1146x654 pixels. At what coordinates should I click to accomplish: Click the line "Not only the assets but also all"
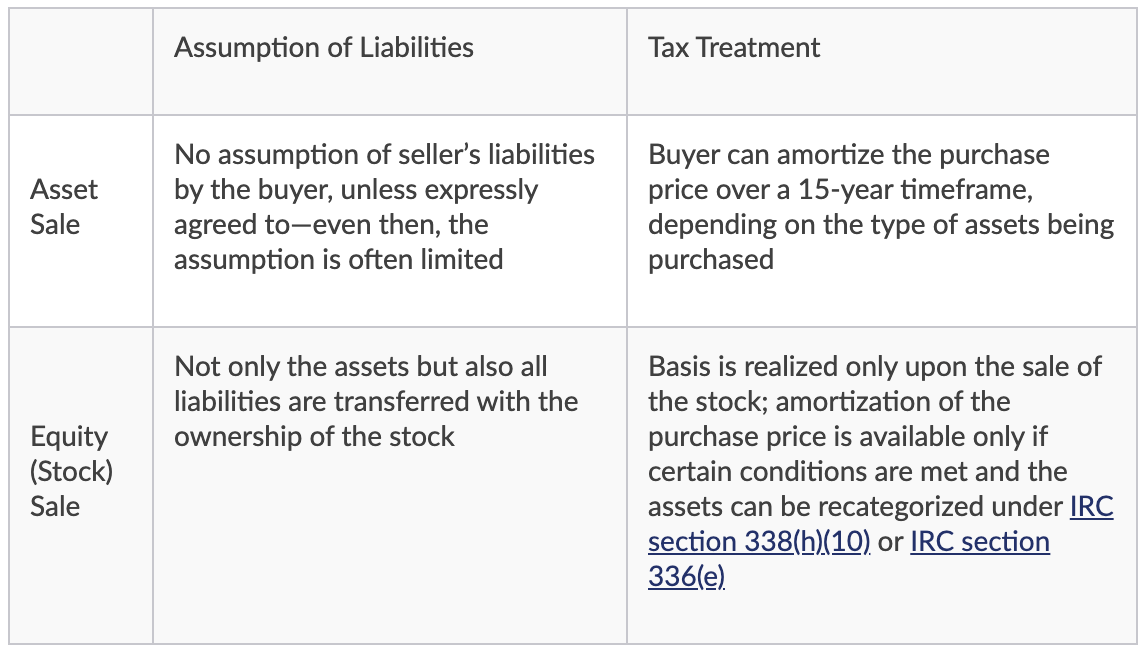pyautogui.click(x=360, y=366)
